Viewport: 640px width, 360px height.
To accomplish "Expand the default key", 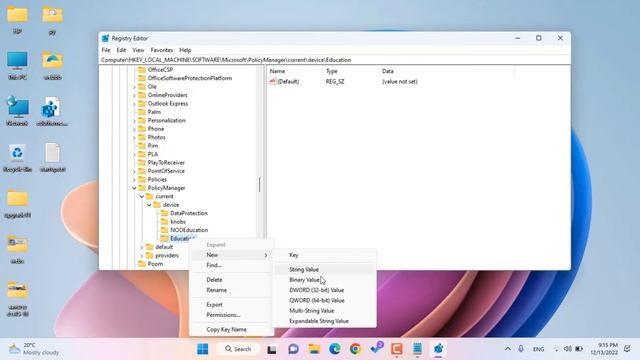I will pos(142,247).
